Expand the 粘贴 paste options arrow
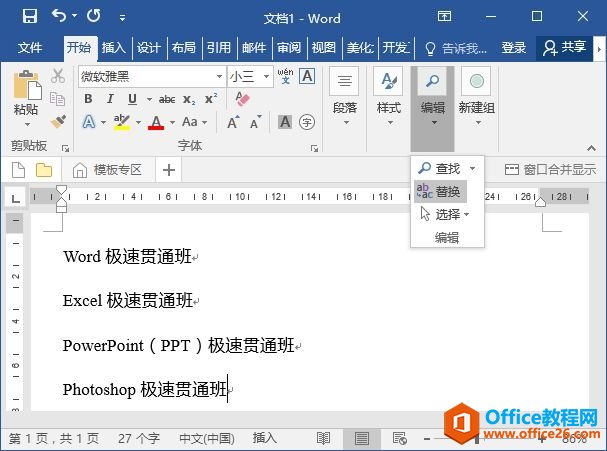This screenshot has width=607, height=451. (x=27, y=124)
